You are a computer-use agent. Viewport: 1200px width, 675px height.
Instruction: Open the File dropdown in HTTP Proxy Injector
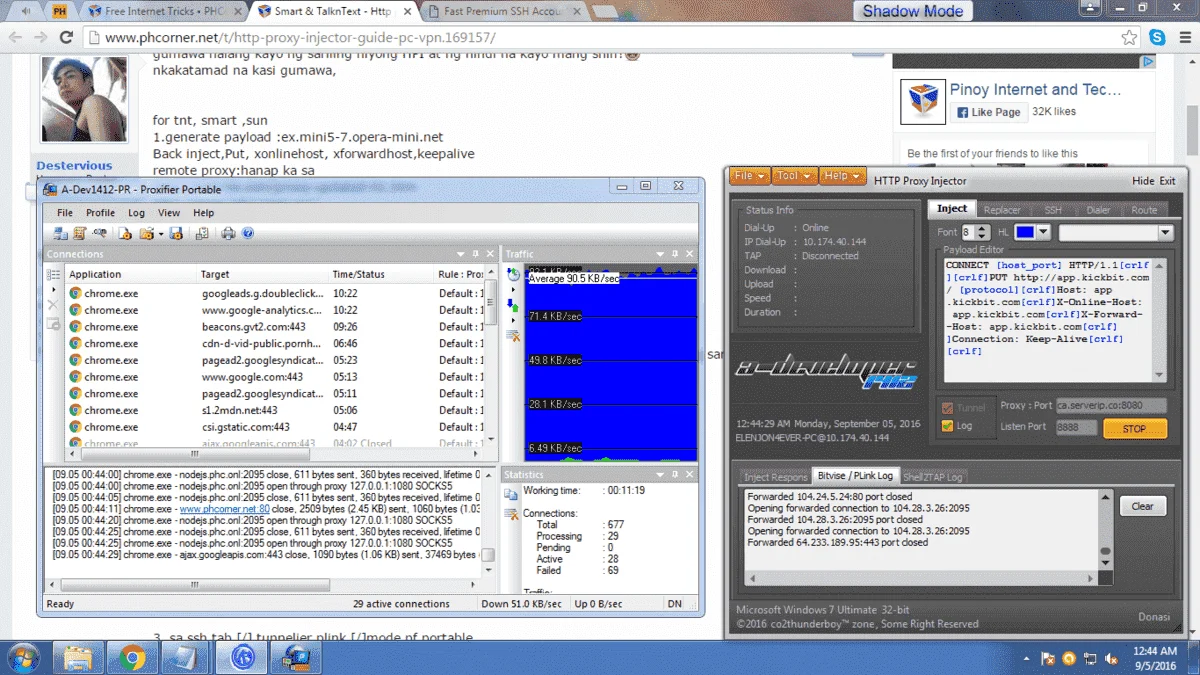(x=750, y=176)
